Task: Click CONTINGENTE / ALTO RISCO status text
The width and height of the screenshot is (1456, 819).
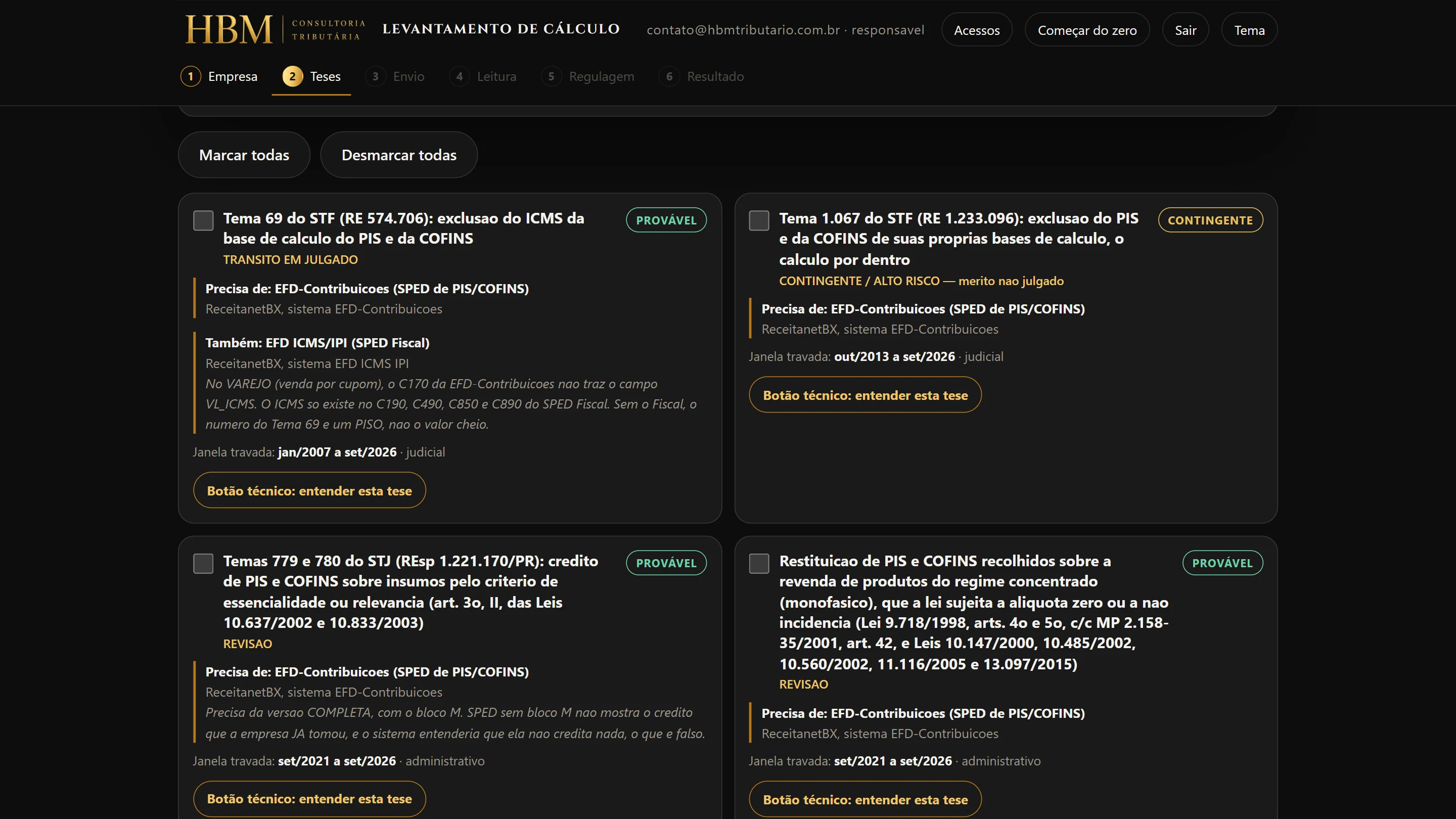Action: click(921, 281)
